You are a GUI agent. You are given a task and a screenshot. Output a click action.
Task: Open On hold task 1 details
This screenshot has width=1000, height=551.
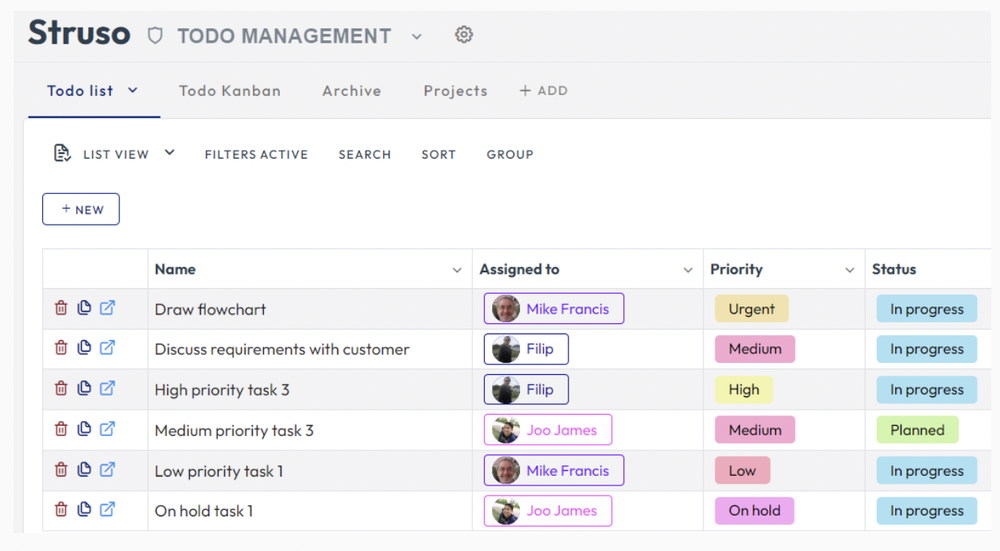[x=107, y=509]
